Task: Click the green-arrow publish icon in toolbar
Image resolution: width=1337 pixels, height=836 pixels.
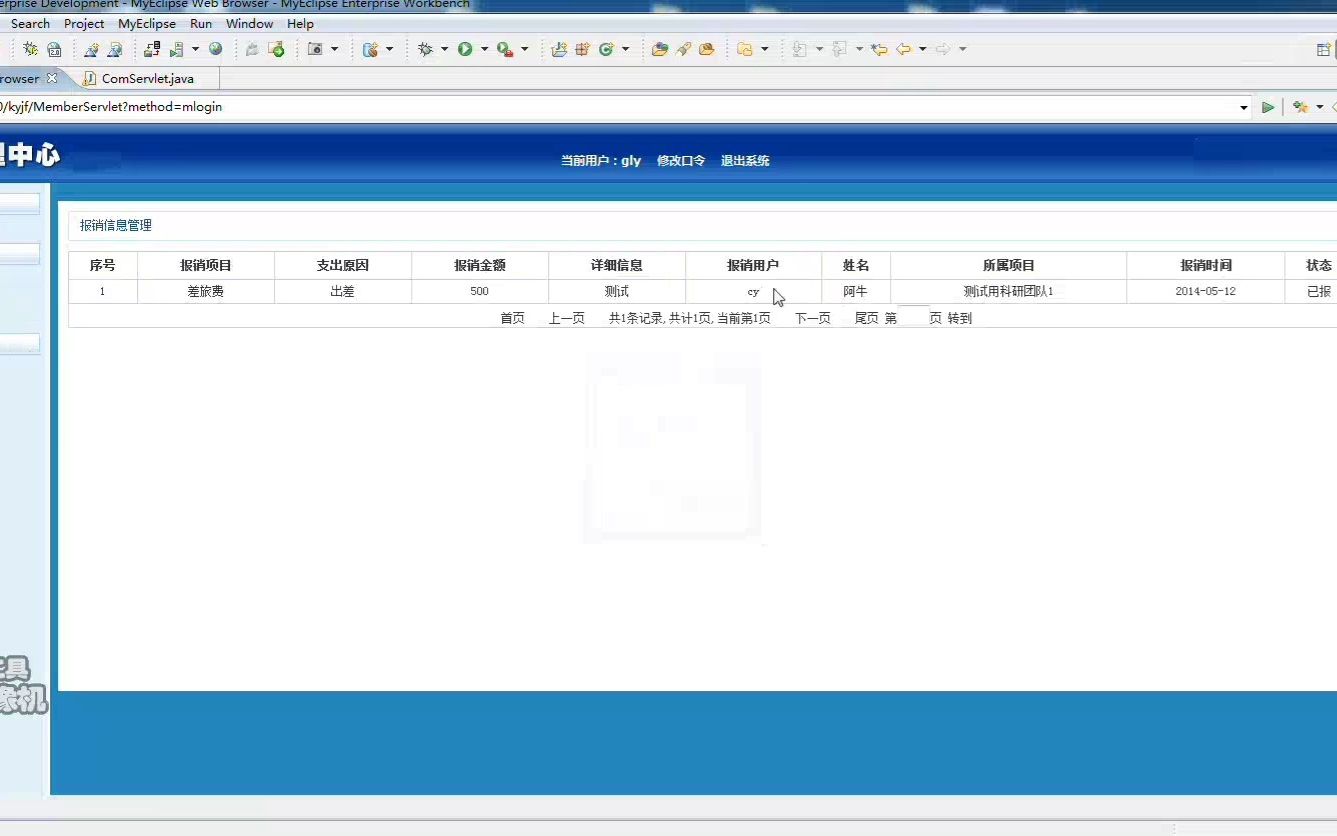Action: coord(277,49)
